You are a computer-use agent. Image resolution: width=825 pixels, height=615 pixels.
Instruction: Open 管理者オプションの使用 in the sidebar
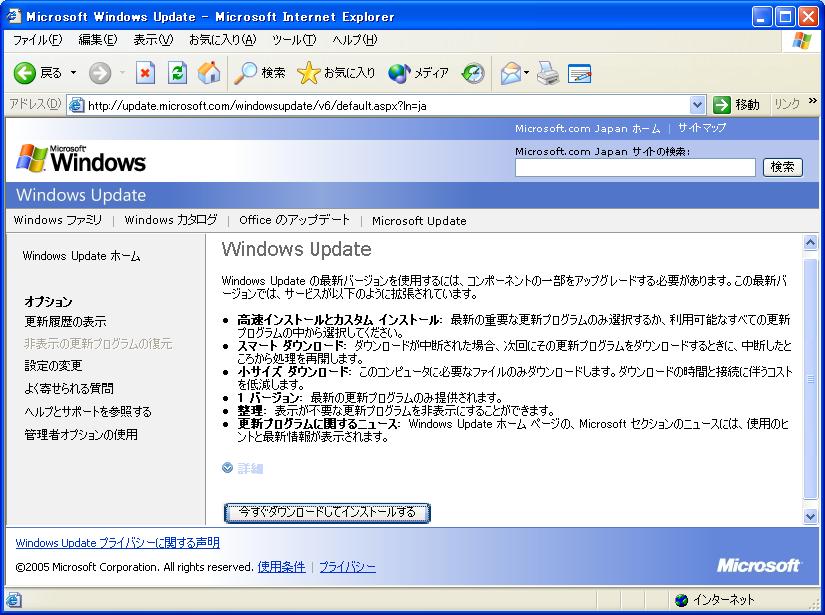[x=81, y=435]
